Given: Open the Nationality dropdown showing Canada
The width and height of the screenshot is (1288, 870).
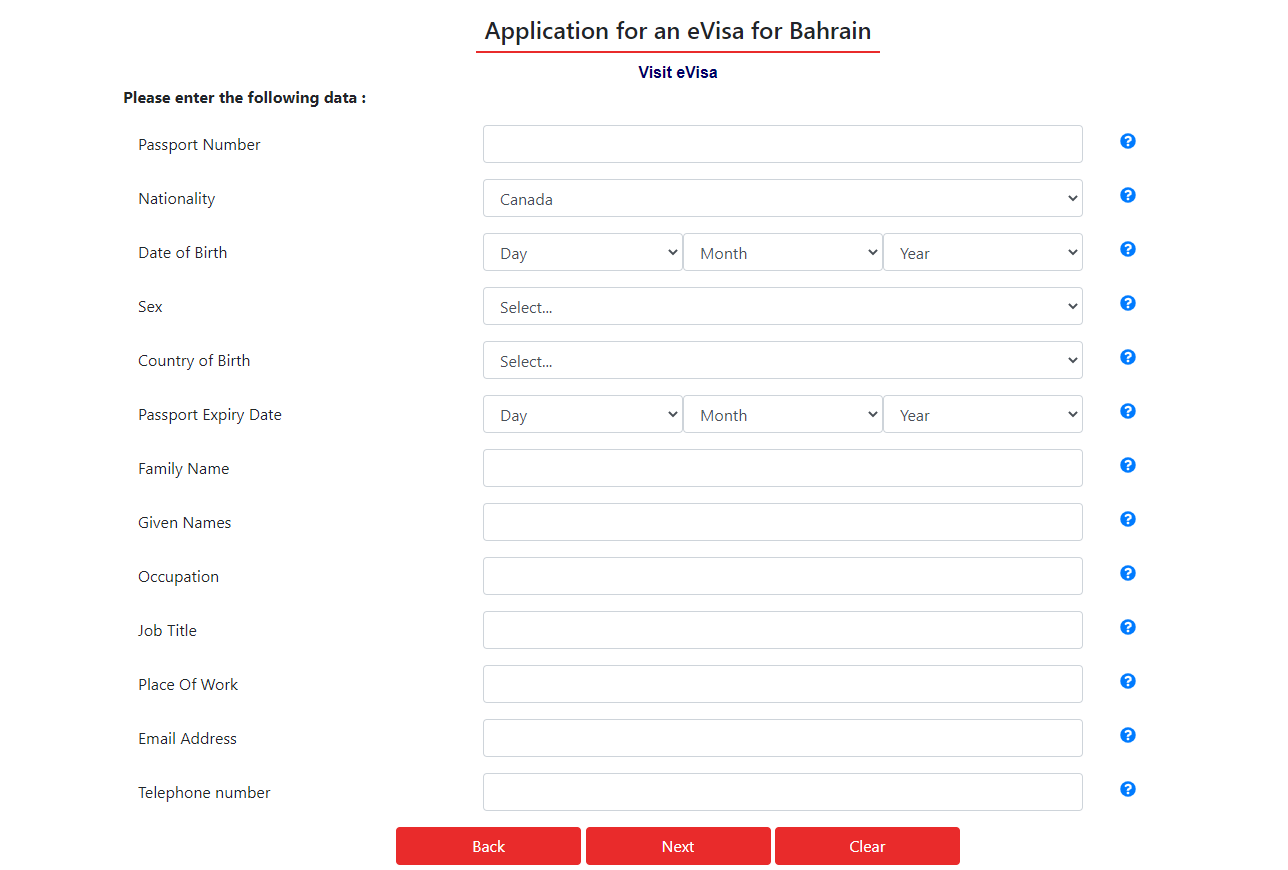Looking at the screenshot, I should [x=783, y=198].
